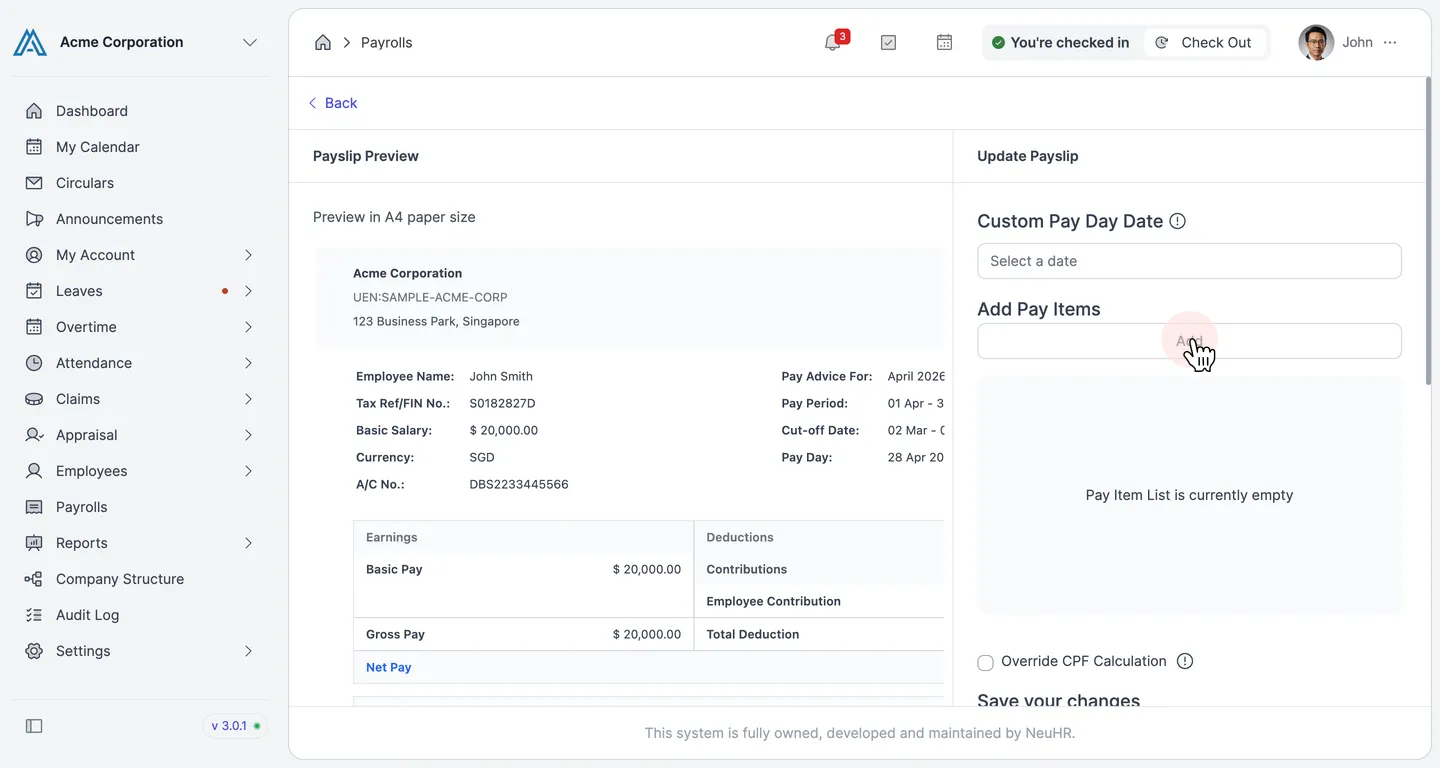This screenshot has width=1440, height=768.
Task: Click the info icon next to Override CPF Calculation
Action: pos(1185,661)
